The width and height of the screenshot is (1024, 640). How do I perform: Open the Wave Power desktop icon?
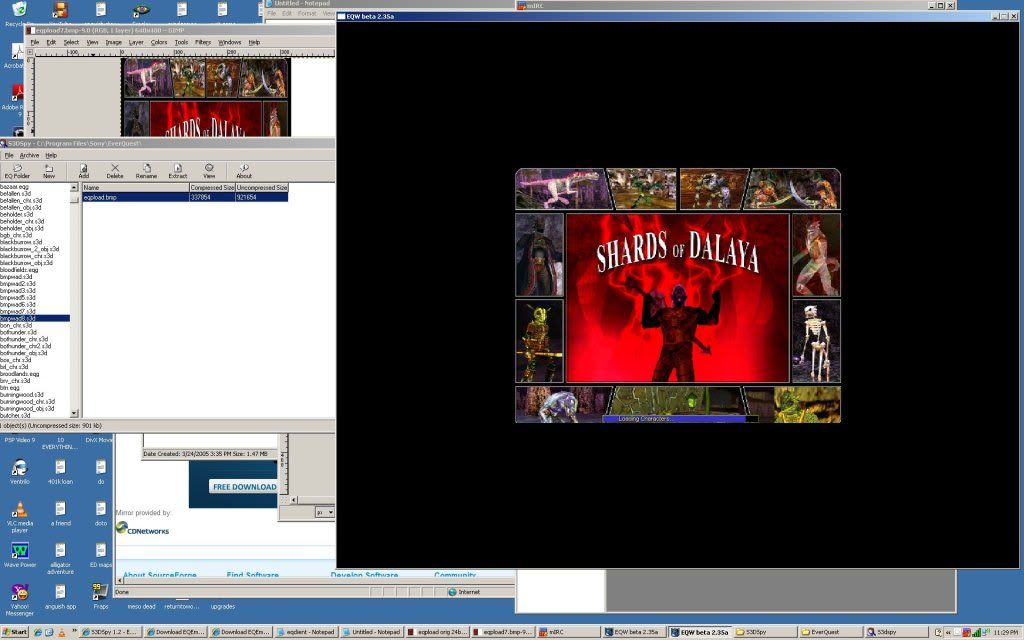(x=20, y=555)
